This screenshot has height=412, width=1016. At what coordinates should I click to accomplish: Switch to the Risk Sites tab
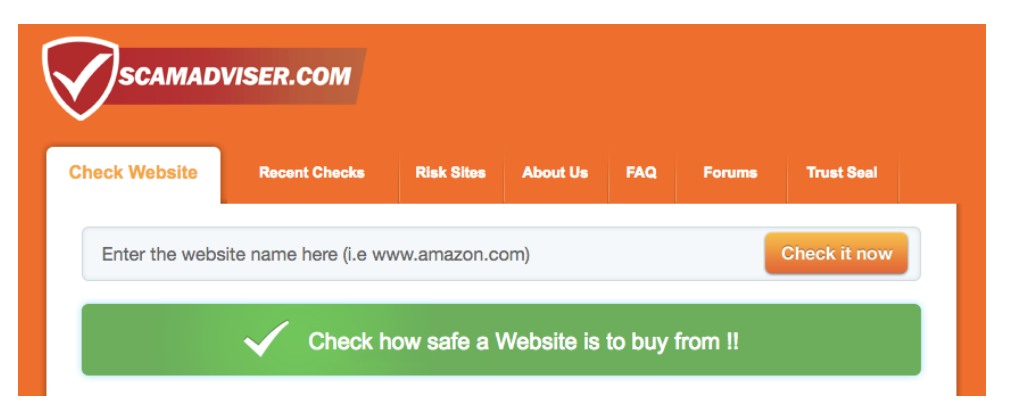point(450,173)
